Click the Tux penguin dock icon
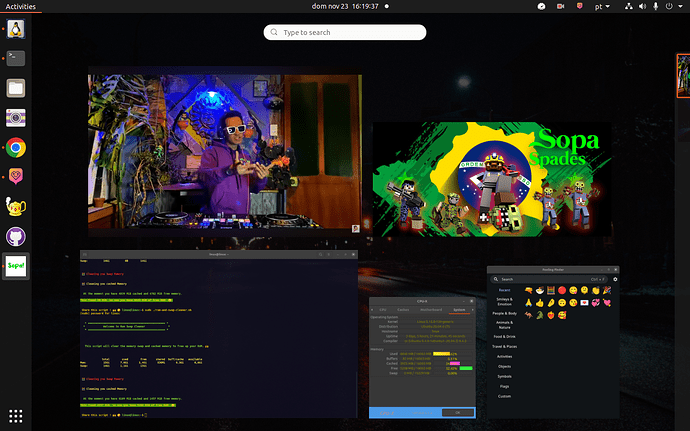The height and width of the screenshot is (431, 690). 16,27
